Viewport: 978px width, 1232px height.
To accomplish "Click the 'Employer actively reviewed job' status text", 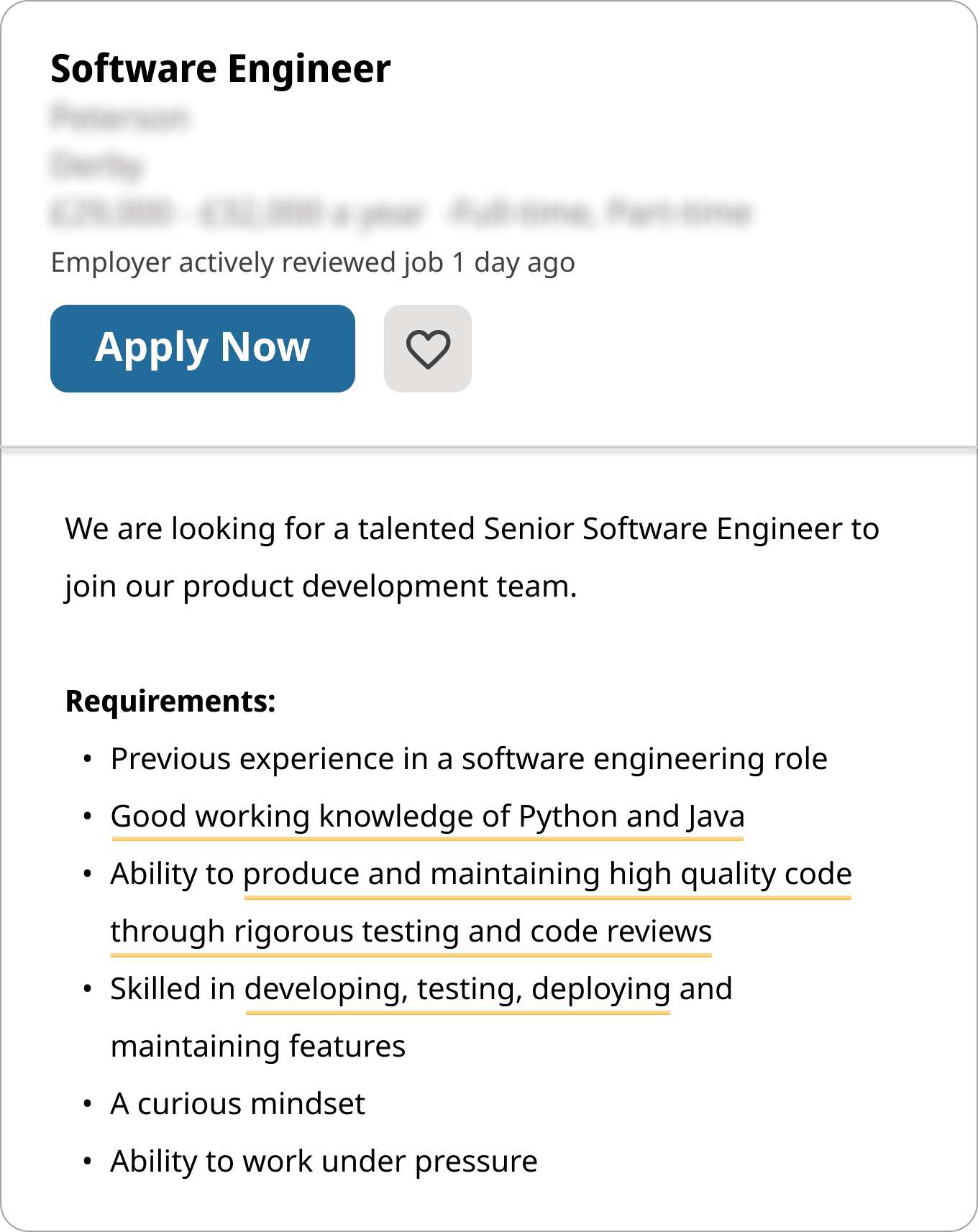I will pos(313,263).
